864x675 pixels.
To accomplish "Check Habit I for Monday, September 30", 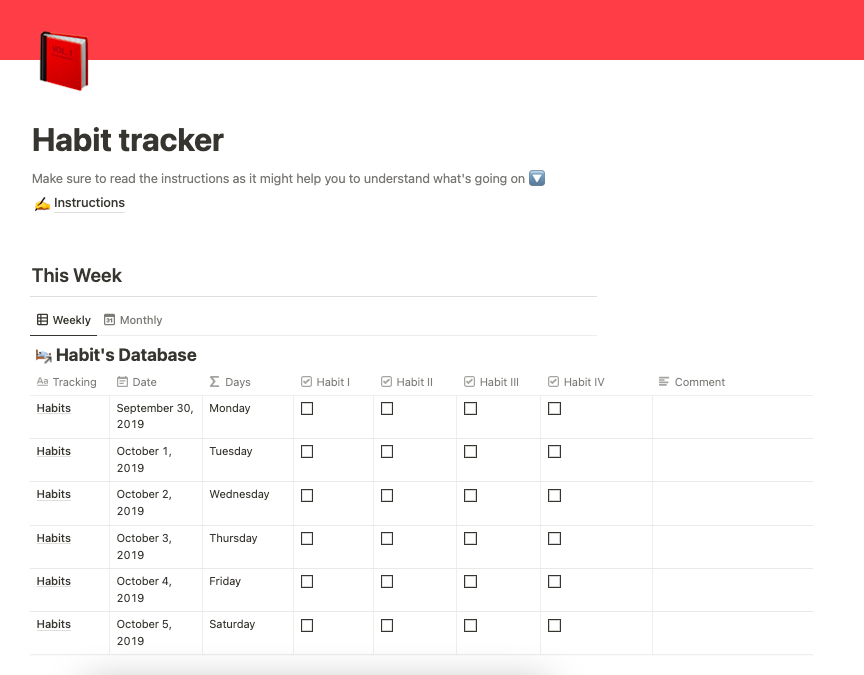I will tap(306, 407).
